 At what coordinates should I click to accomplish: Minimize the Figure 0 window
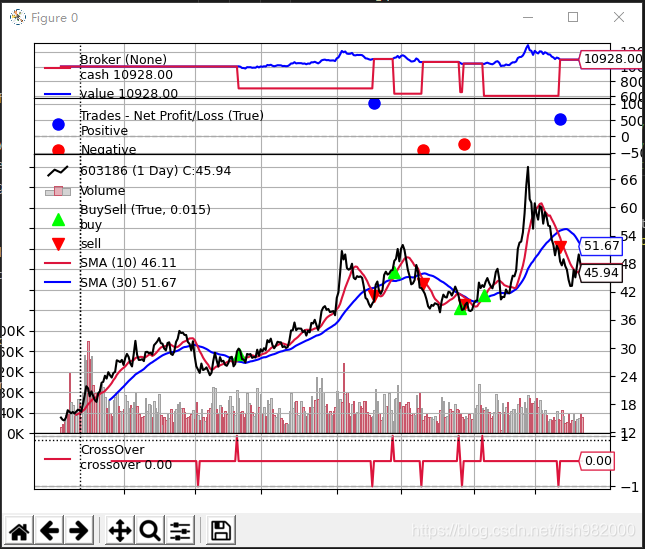(x=528, y=17)
